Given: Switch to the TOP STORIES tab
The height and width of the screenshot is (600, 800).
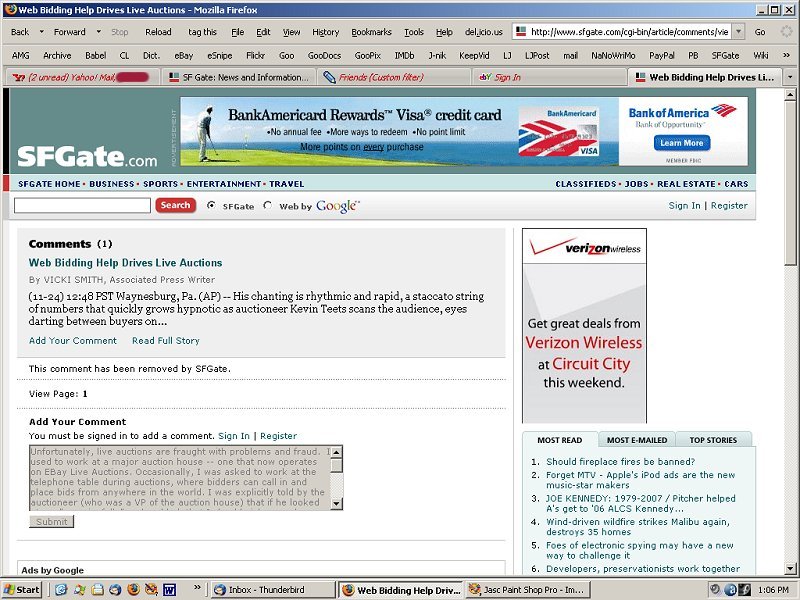Looking at the screenshot, I should tap(713, 440).
